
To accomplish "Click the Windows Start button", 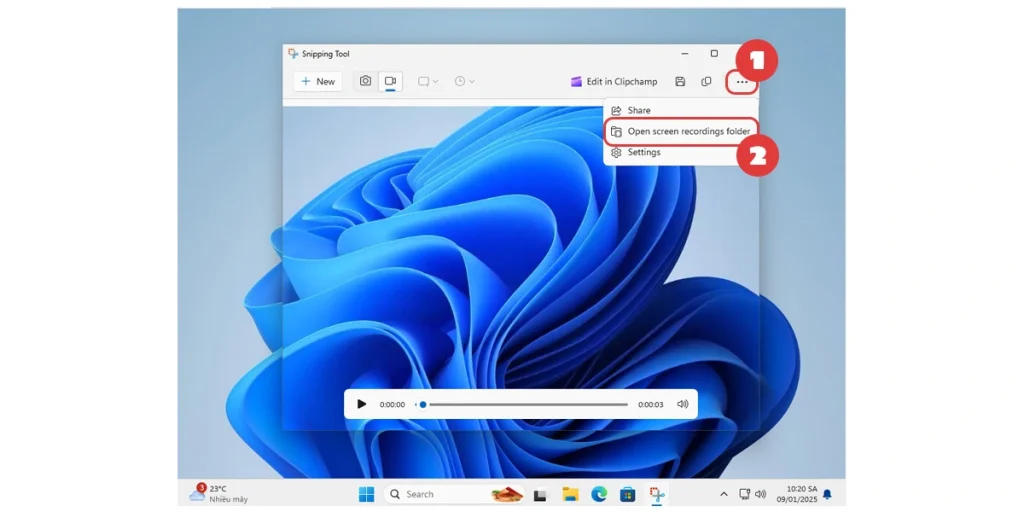I will (x=366, y=494).
